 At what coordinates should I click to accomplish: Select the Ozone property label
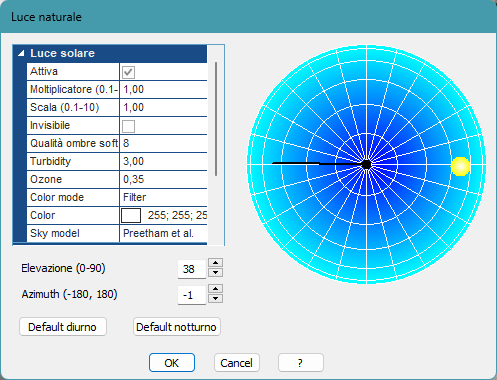(46, 179)
